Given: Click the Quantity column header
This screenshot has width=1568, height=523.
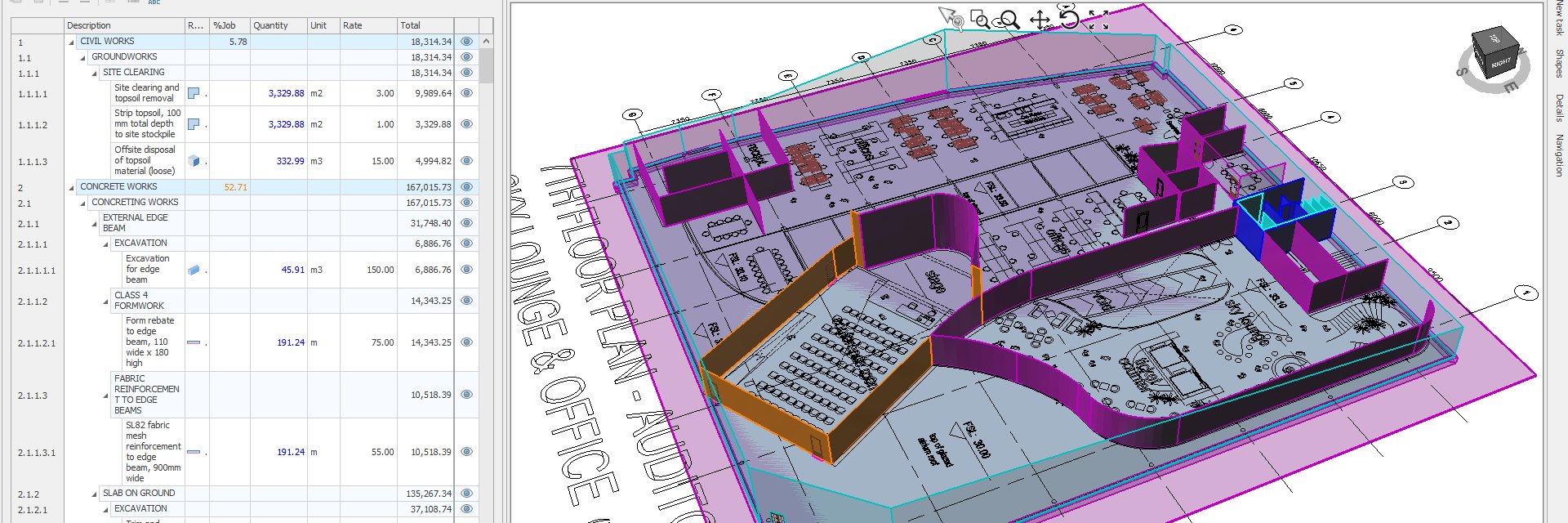Looking at the screenshot, I should click(278, 25).
